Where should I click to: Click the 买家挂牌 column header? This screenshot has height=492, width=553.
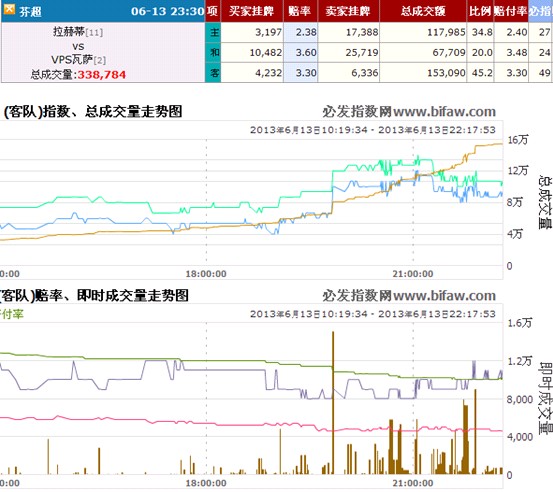point(251,11)
